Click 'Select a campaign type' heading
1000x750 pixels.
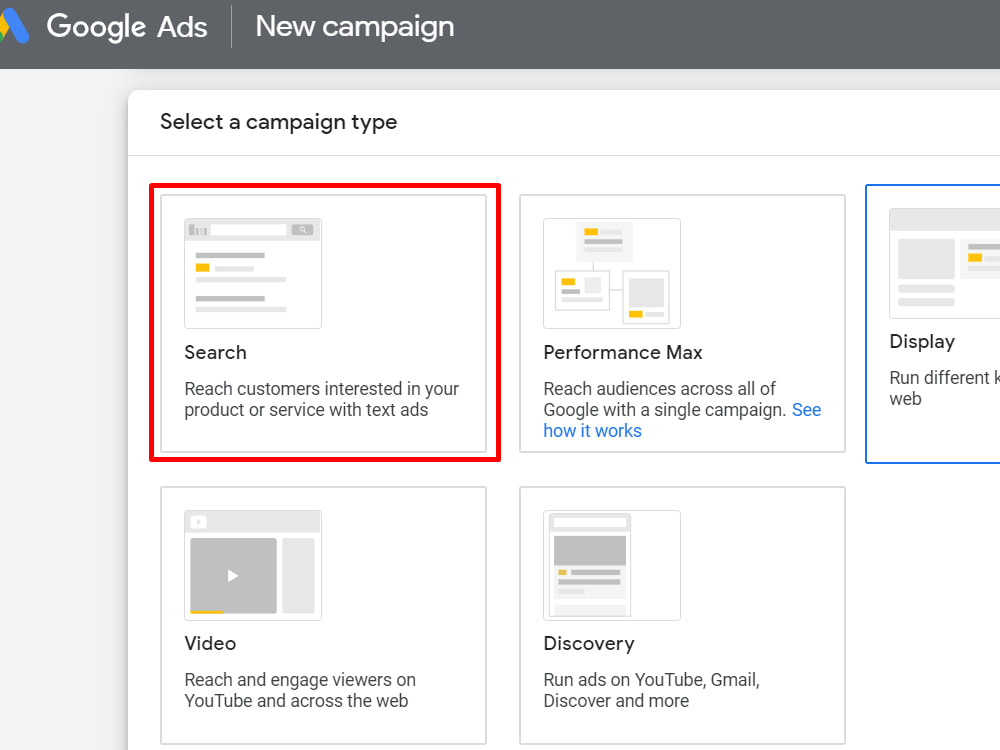[279, 122]
